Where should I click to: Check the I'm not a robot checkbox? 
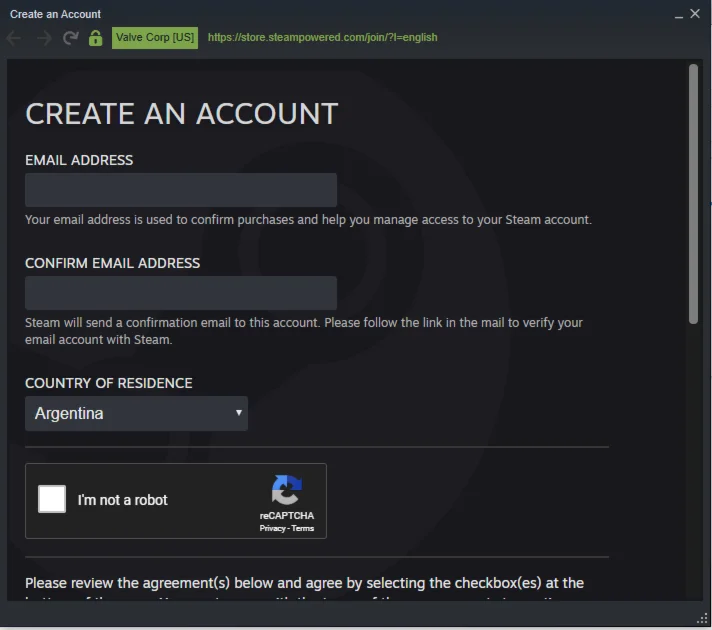52,499
